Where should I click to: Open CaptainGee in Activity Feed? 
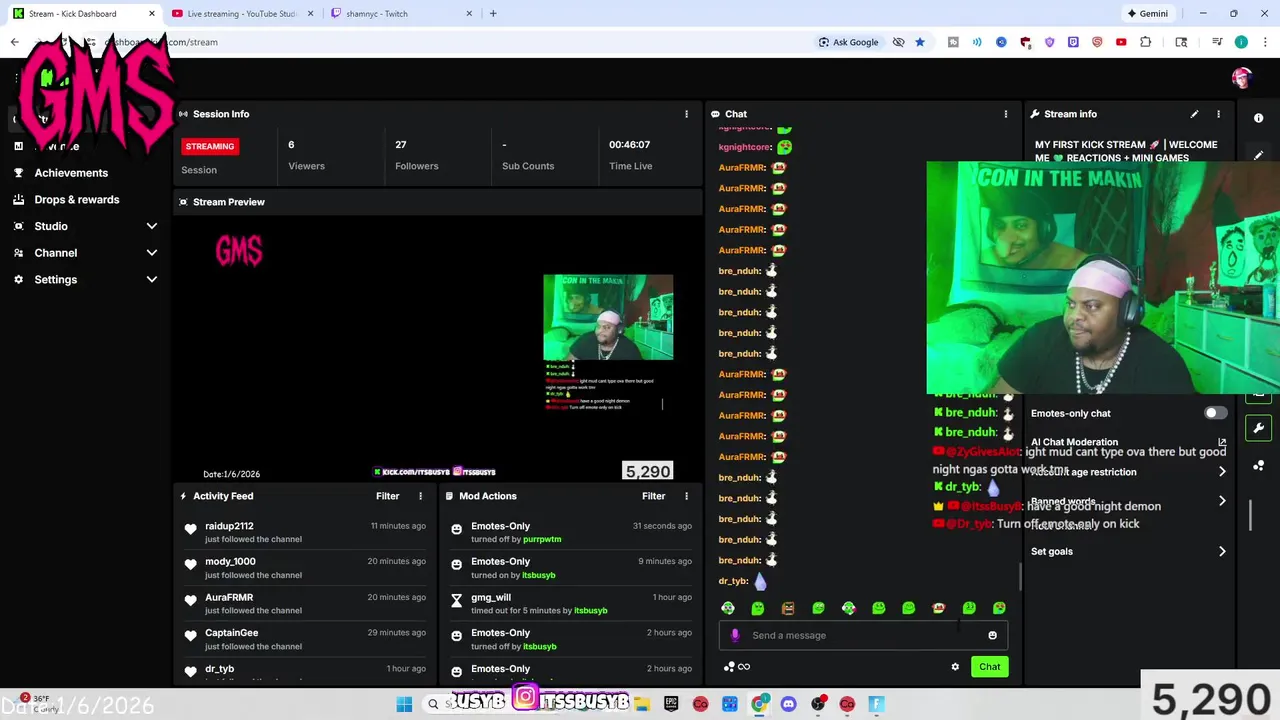231,633
